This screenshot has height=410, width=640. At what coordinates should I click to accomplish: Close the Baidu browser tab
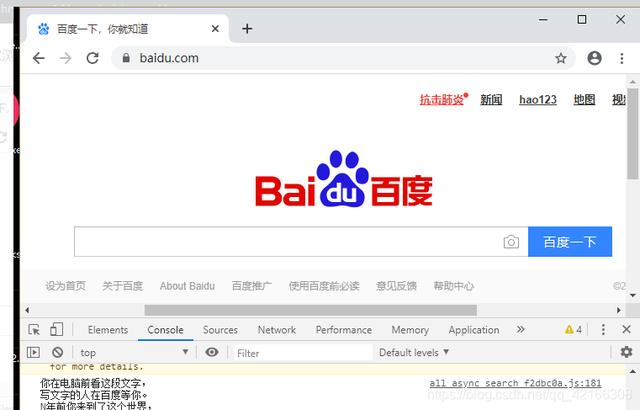215,29
